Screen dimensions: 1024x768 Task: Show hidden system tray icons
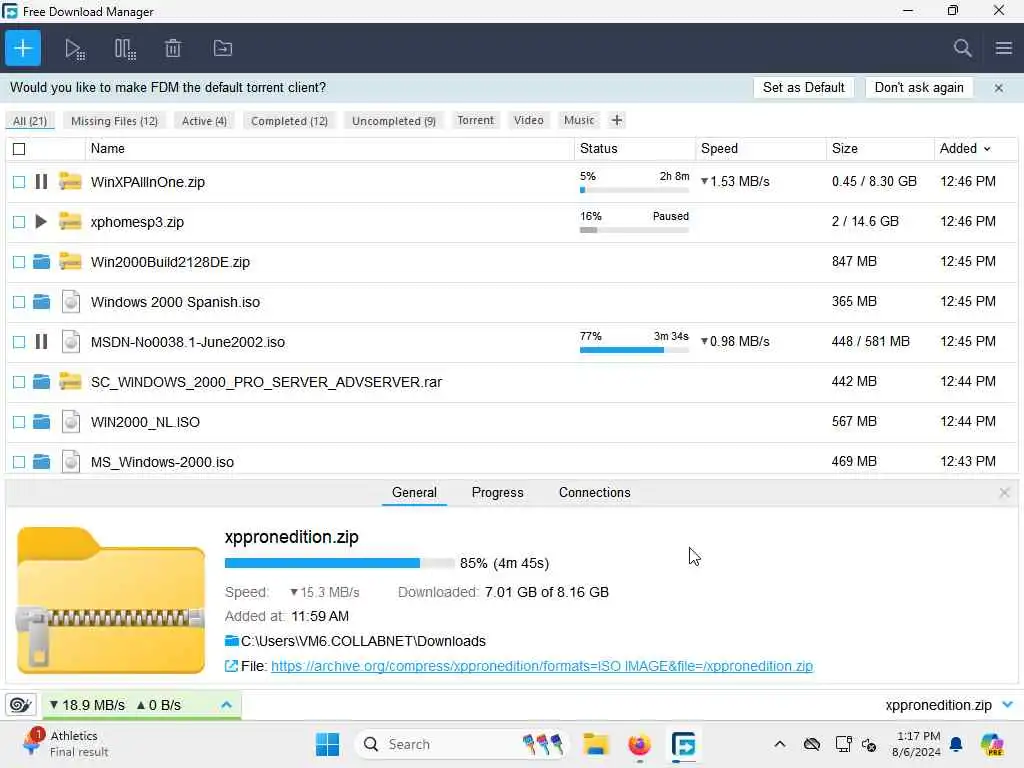click(x=780, y=744)
